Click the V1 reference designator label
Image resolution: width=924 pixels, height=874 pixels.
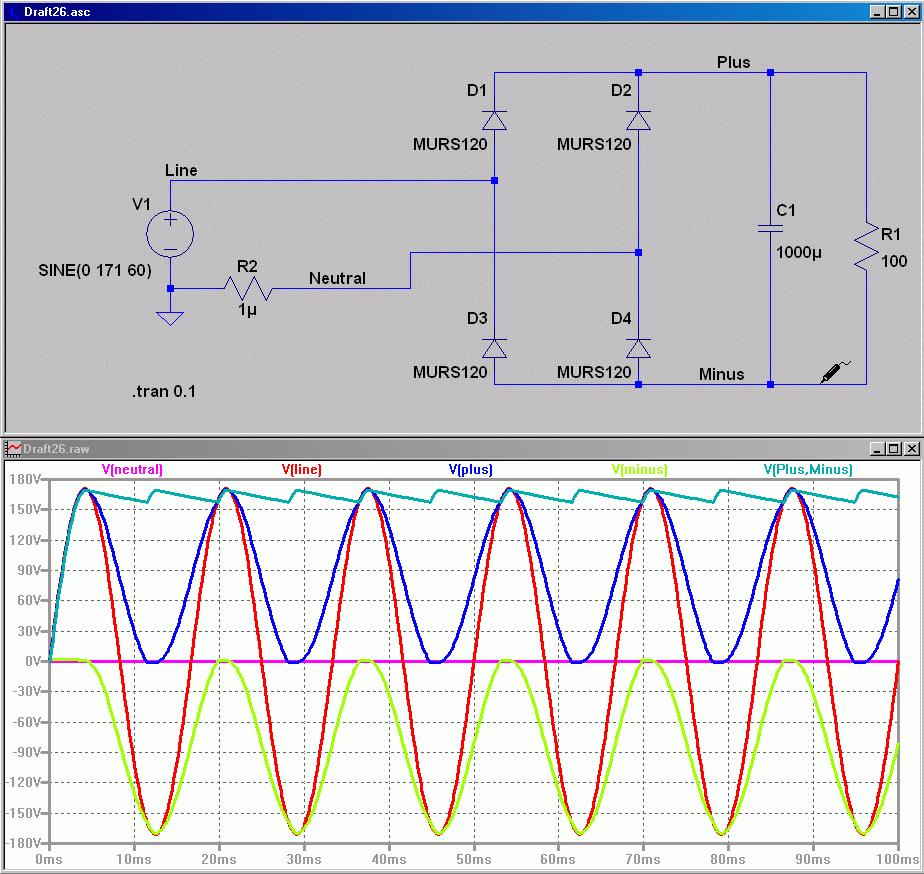pos(141,205)
